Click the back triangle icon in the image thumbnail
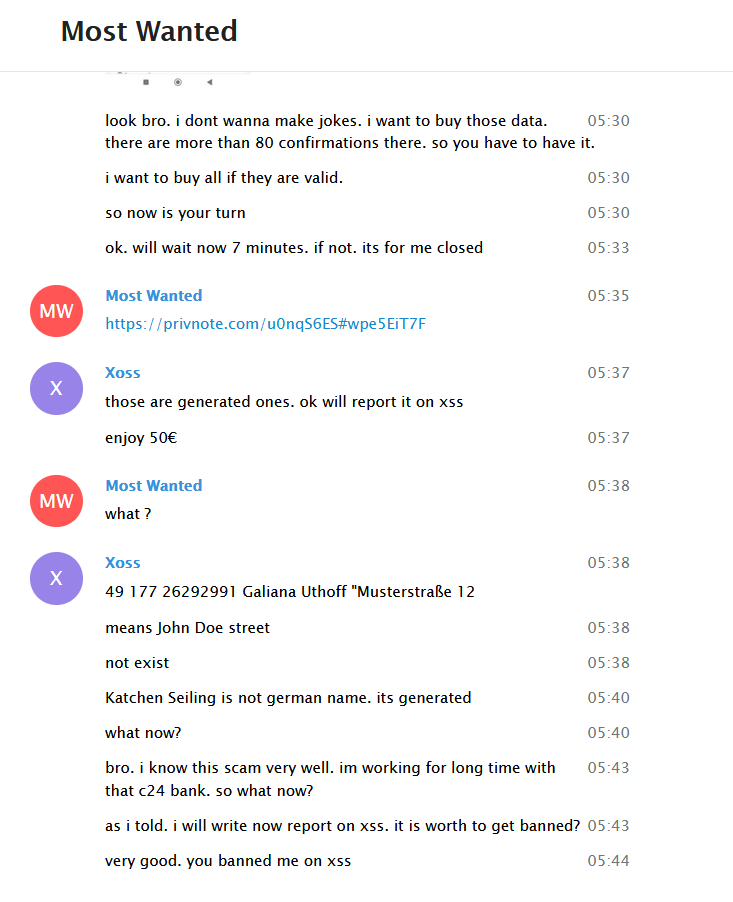 [209, 82]
